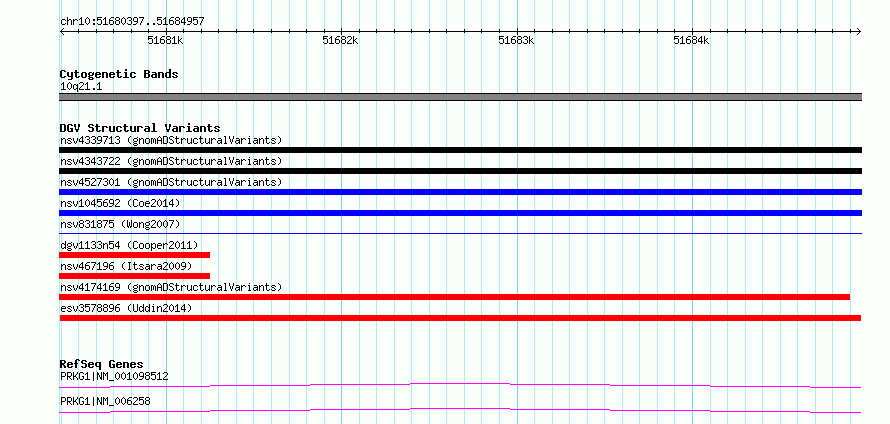
Task: Open variant label dgv1133n54 (Cooper2011)
Action: pos(129,245)
